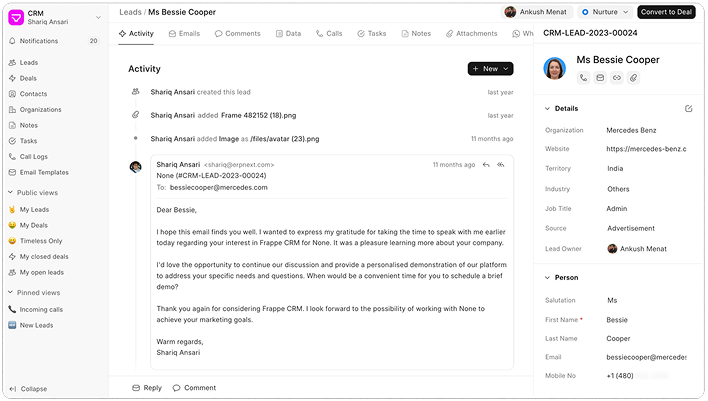Screen dimensions: 708x401
Task: Select the Activity tab
Action: click(136, 34)
